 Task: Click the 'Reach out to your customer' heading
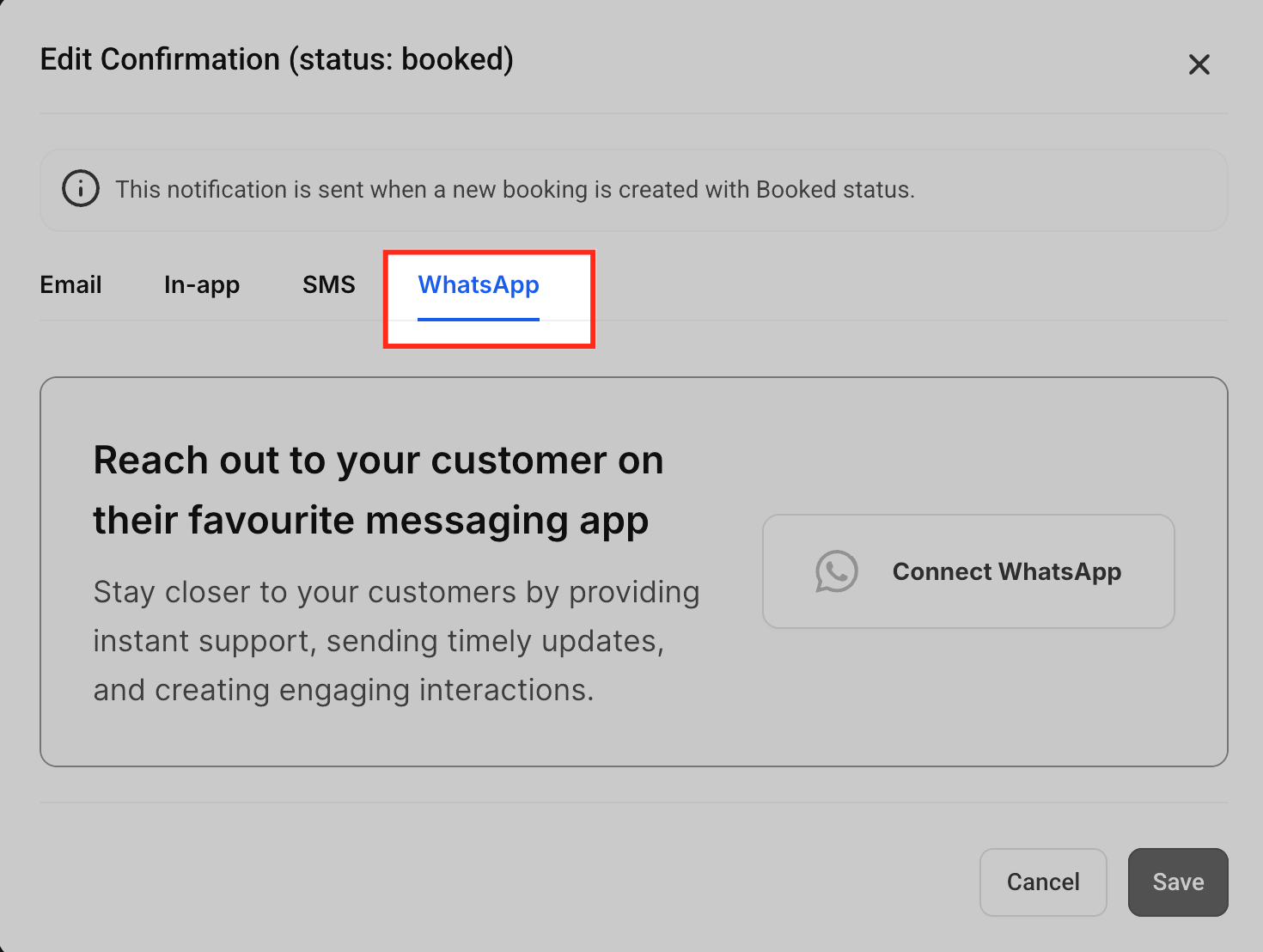tap(378, 490)
